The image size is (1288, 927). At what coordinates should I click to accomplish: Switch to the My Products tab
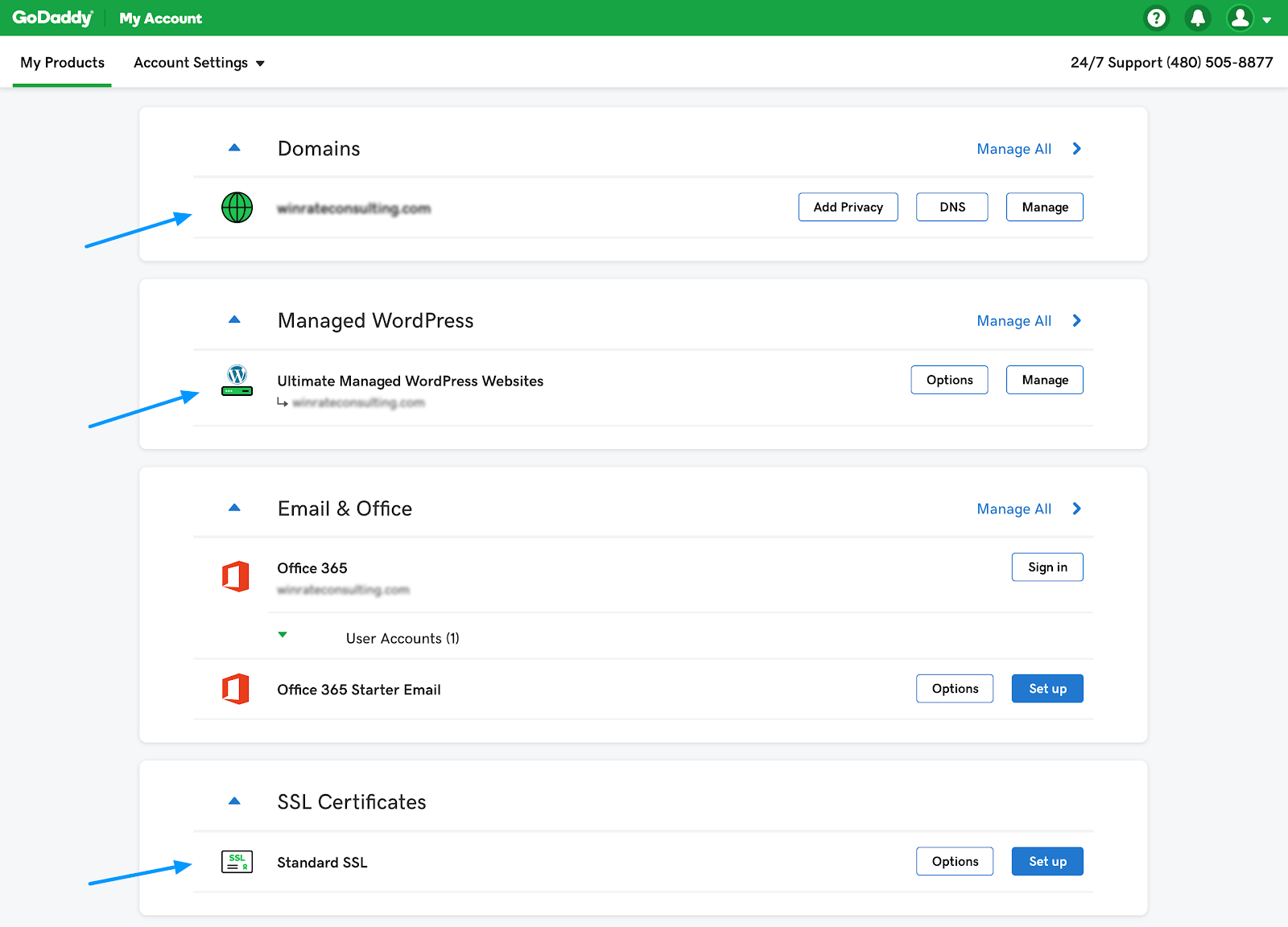click(x=62, y=63)
